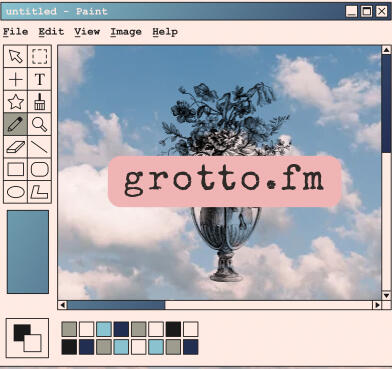Open the Image menu
Image resolution: width=392 pixels, height=369 pixels.
click(x=126, y=32)
